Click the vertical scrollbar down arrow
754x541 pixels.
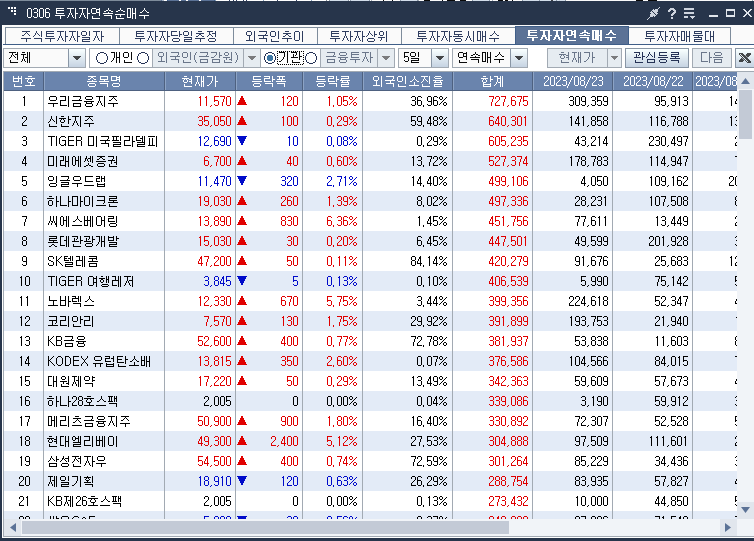tap(745, 509)
